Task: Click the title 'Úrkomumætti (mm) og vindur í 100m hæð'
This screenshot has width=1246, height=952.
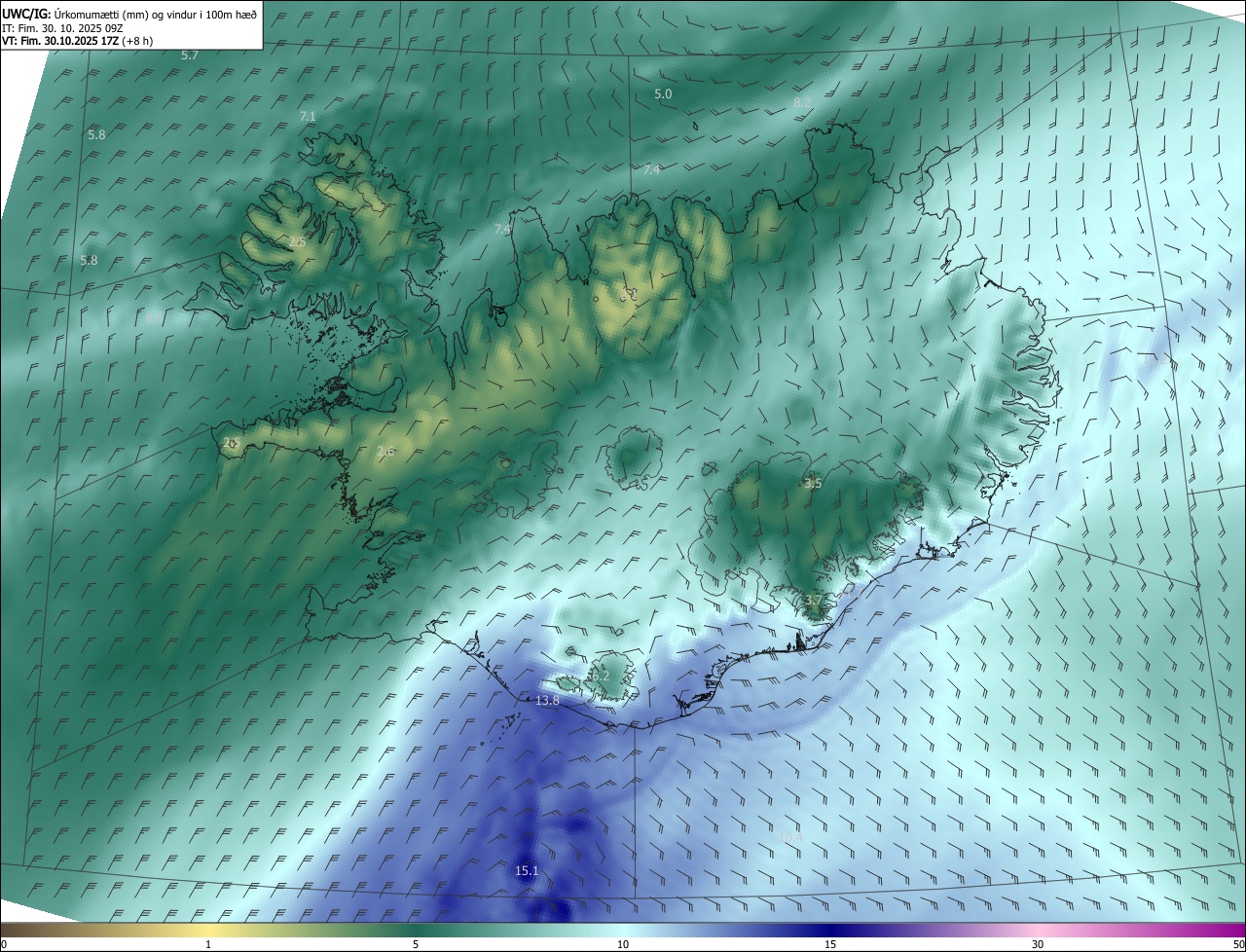Action: click(155, 13)
